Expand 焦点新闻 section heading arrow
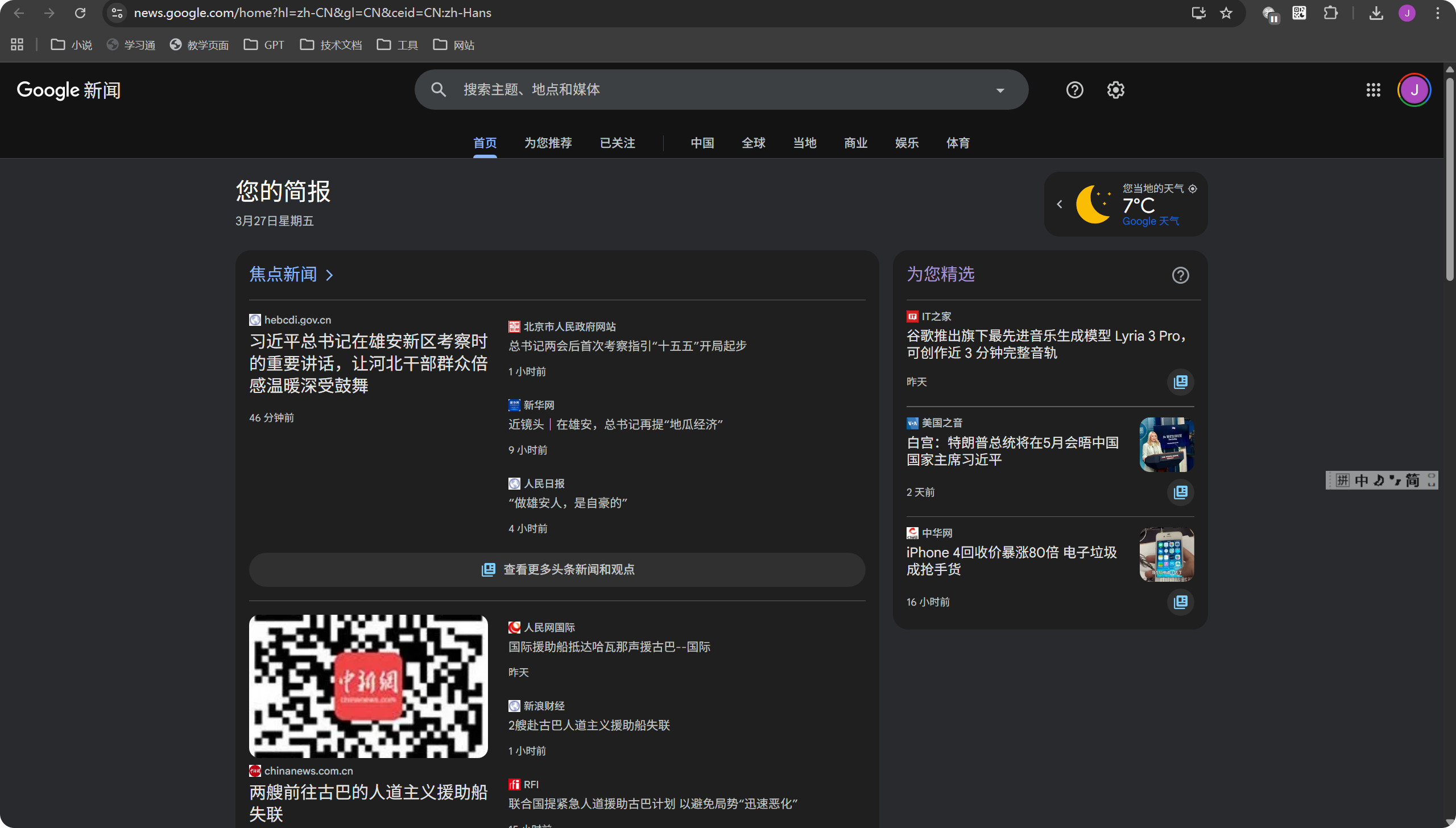The width and height of the screenshot is (1456, 828). point(329,275)
